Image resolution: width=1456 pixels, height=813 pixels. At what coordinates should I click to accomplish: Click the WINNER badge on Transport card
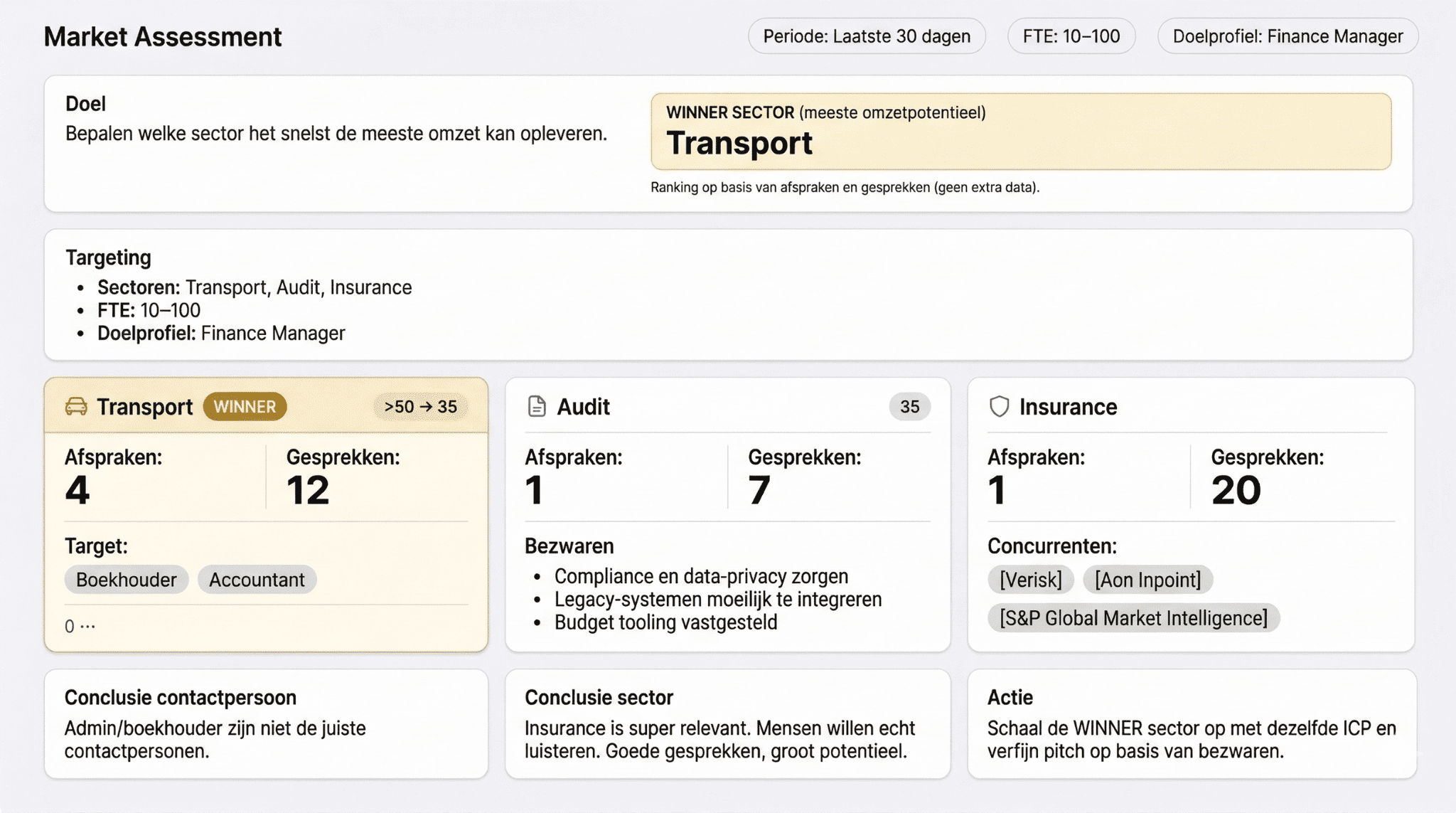(x=245, y=406)
